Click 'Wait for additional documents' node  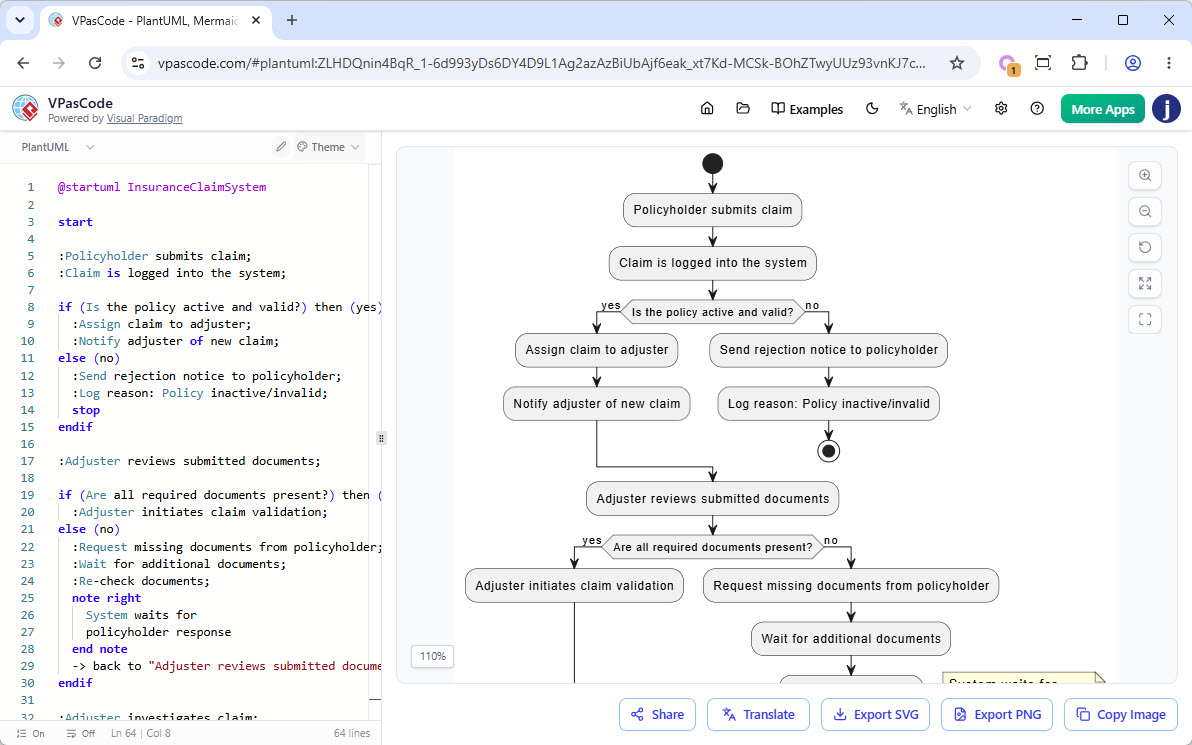pyautogui.click(x=851, y=639)
